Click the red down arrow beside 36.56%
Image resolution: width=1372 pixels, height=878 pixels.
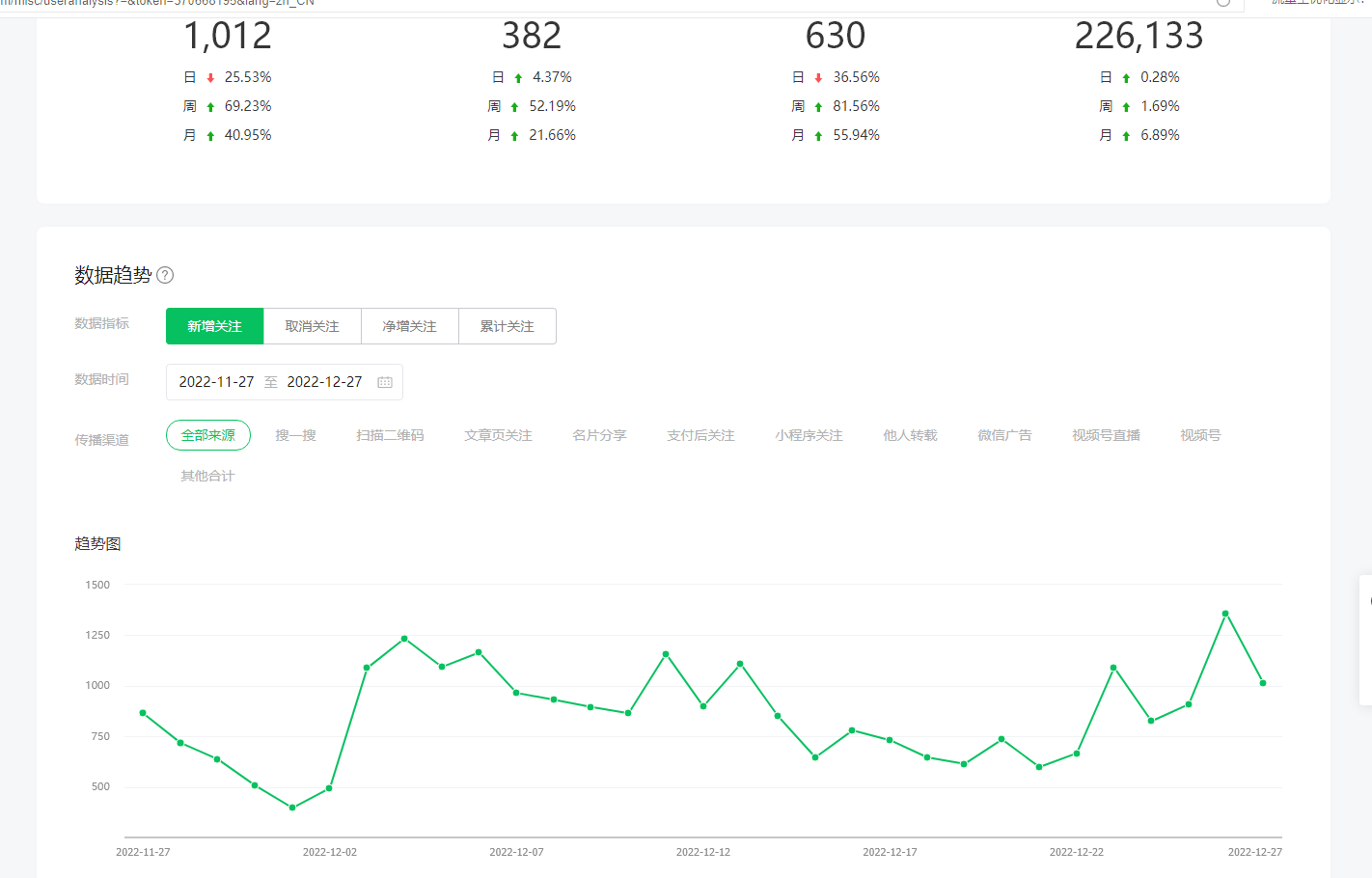818,78
